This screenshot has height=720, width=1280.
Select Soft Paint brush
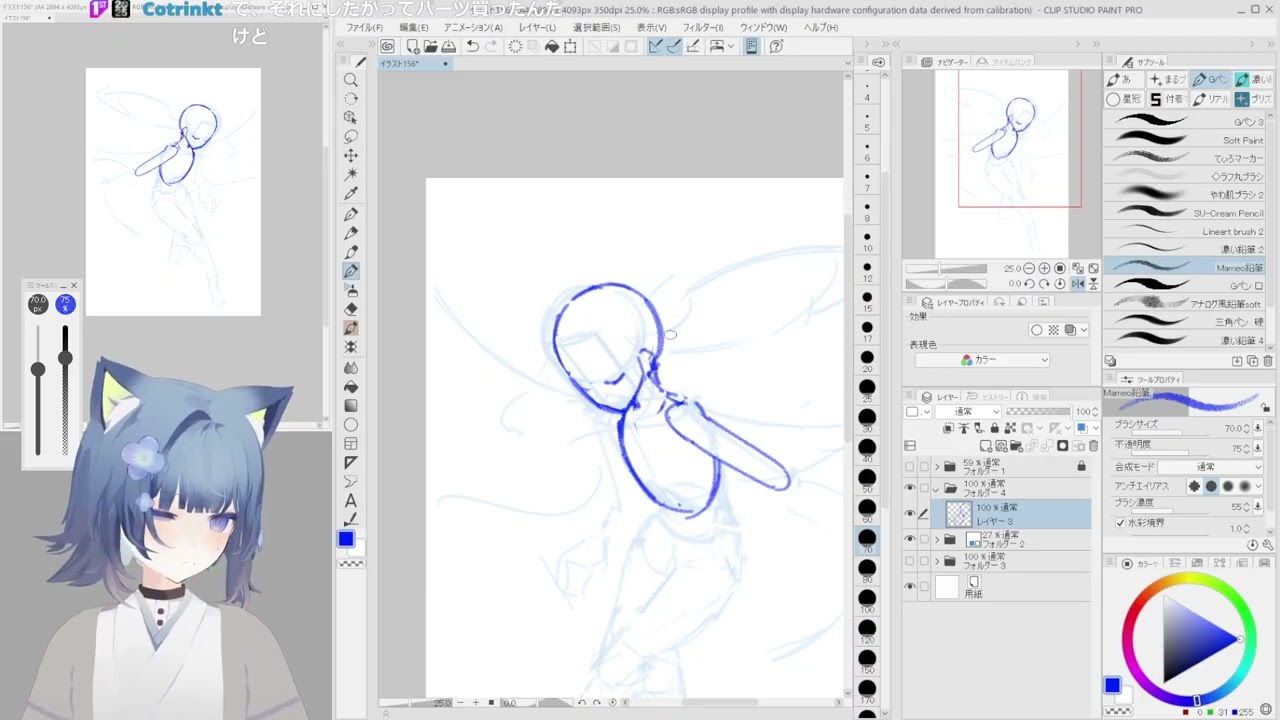1185,140
